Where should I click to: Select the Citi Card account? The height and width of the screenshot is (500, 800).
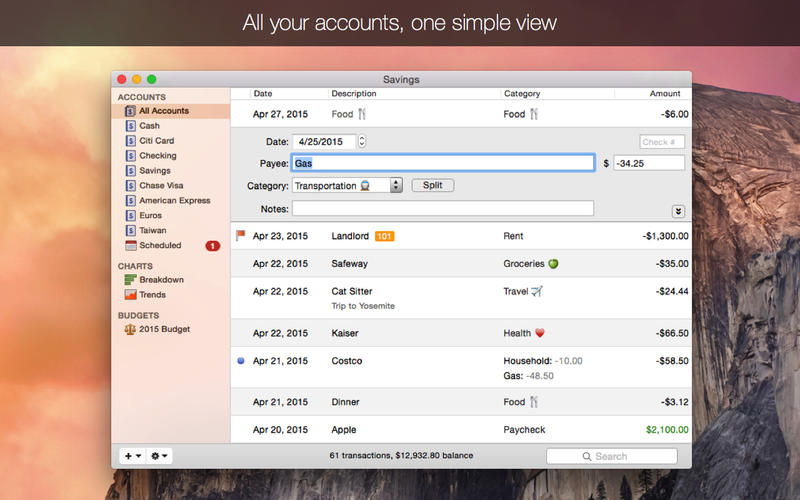coord(157,141)
